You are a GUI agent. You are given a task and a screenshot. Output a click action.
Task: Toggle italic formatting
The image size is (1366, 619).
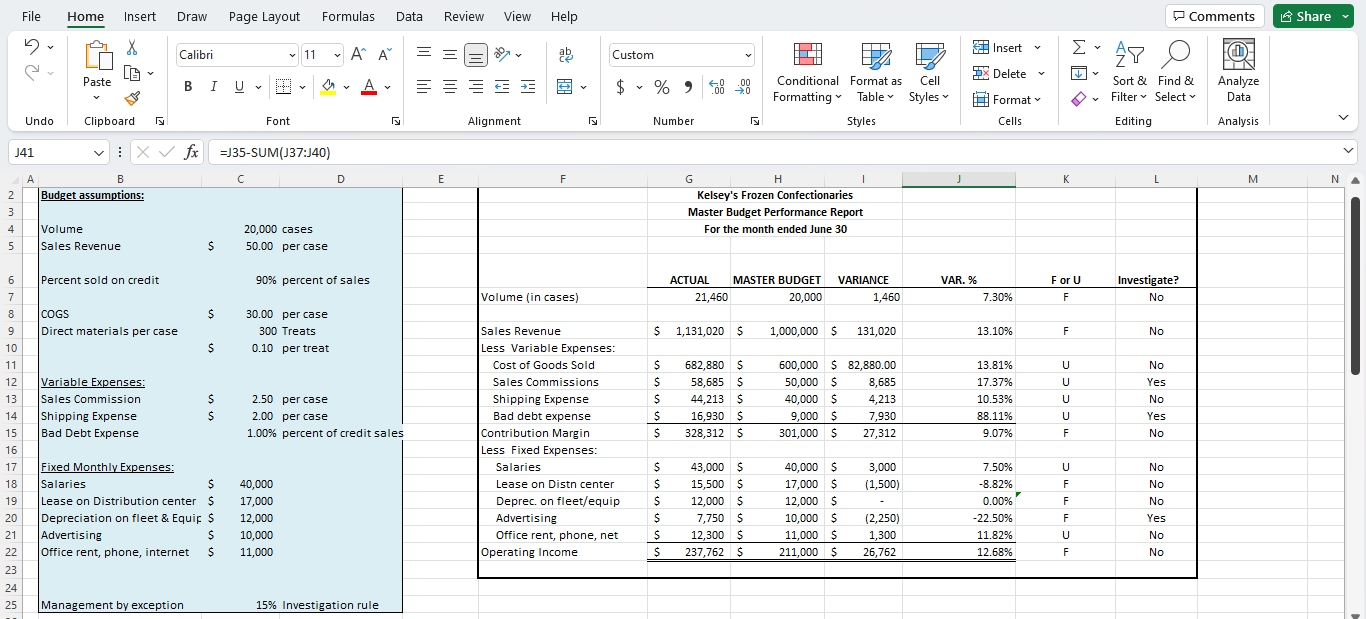pyautogui.click(x=213, y=86)
